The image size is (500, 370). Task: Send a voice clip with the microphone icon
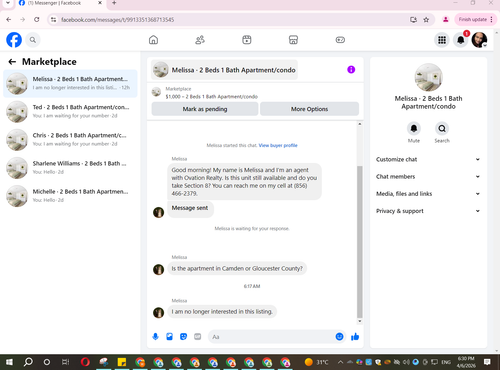click(x=155, y=337)
